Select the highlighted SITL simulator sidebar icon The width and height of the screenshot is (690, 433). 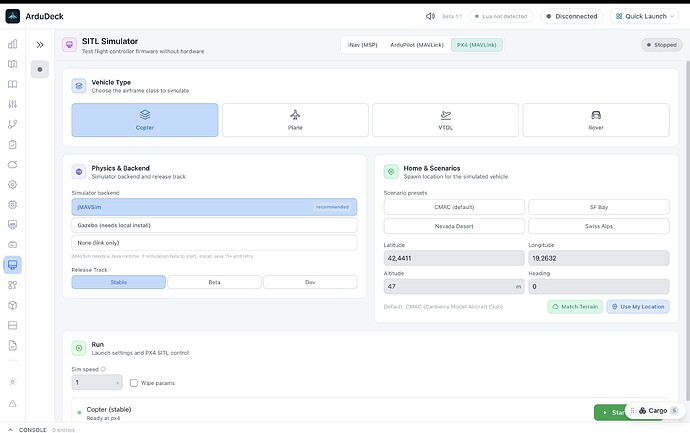(13, 265)
